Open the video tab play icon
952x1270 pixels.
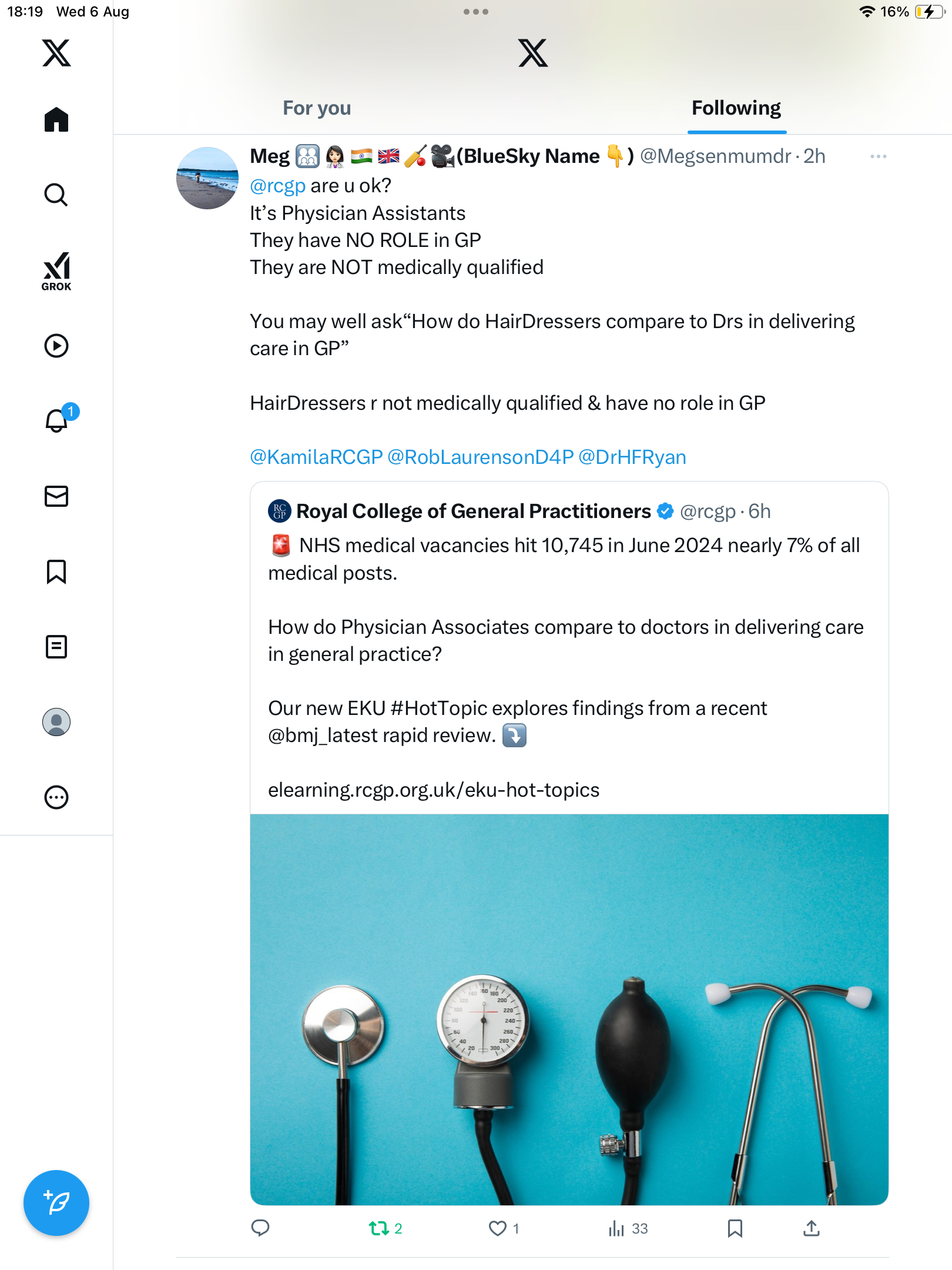tap(56, 346)
